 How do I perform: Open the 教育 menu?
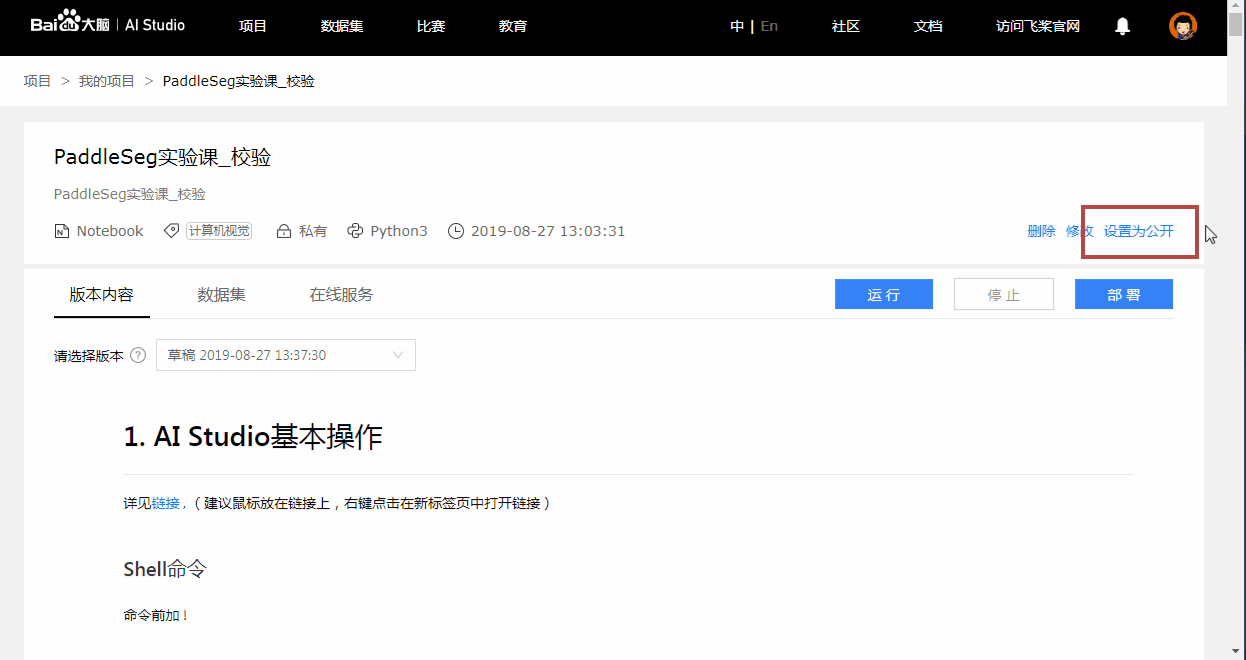coord(513,26)
